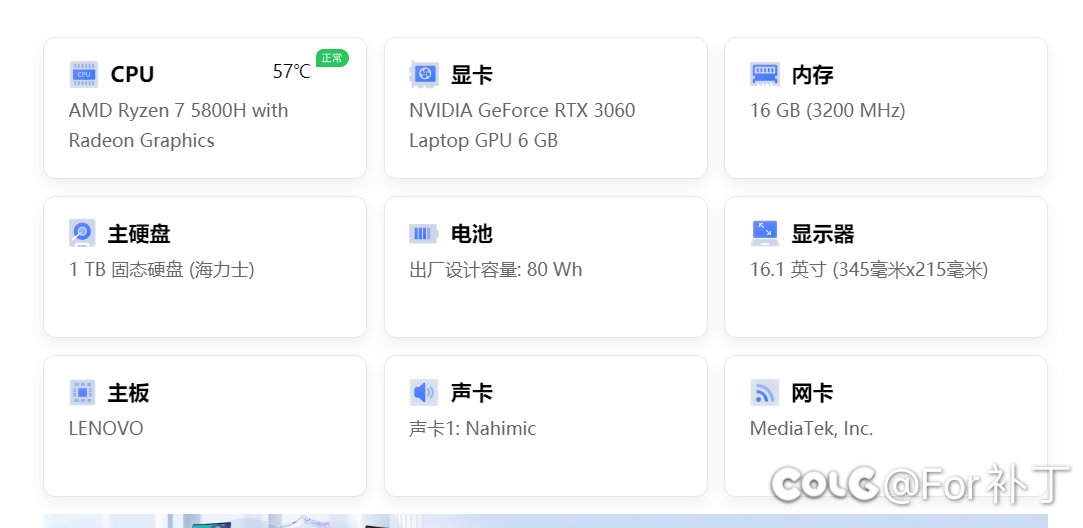Click the network card (网卡) signal icon
This screenshot has height=528, width=1083.
[764, 393]
